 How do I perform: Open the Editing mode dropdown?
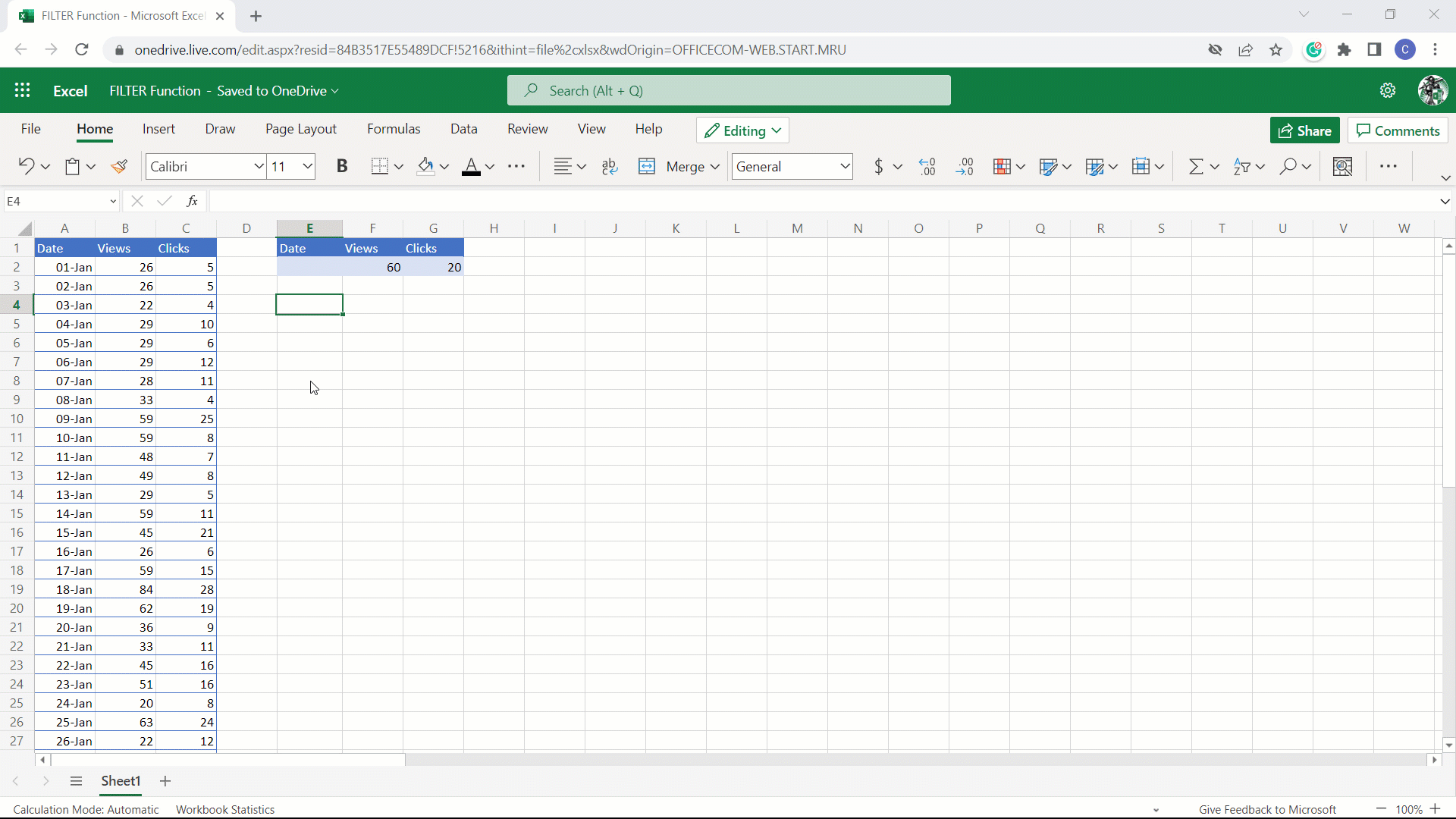click(742, 130)
